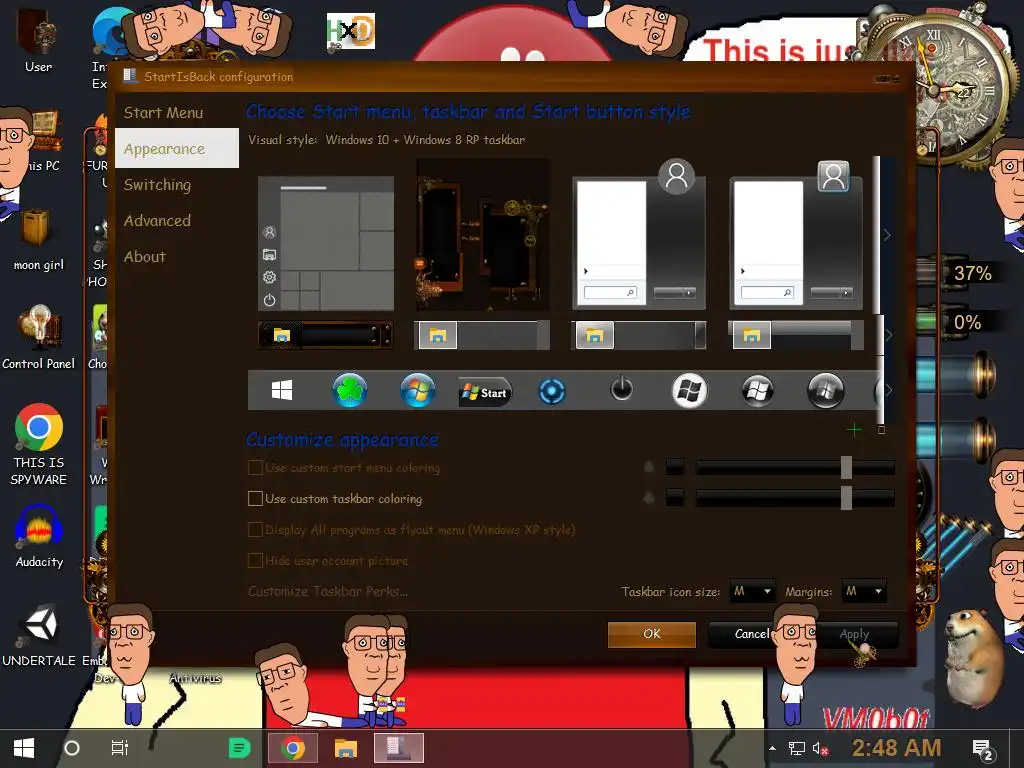The width and height of the screenshot is (1024, 768).
Task: Open the Windows Start button on taskbar
Action: click(24, 748)
